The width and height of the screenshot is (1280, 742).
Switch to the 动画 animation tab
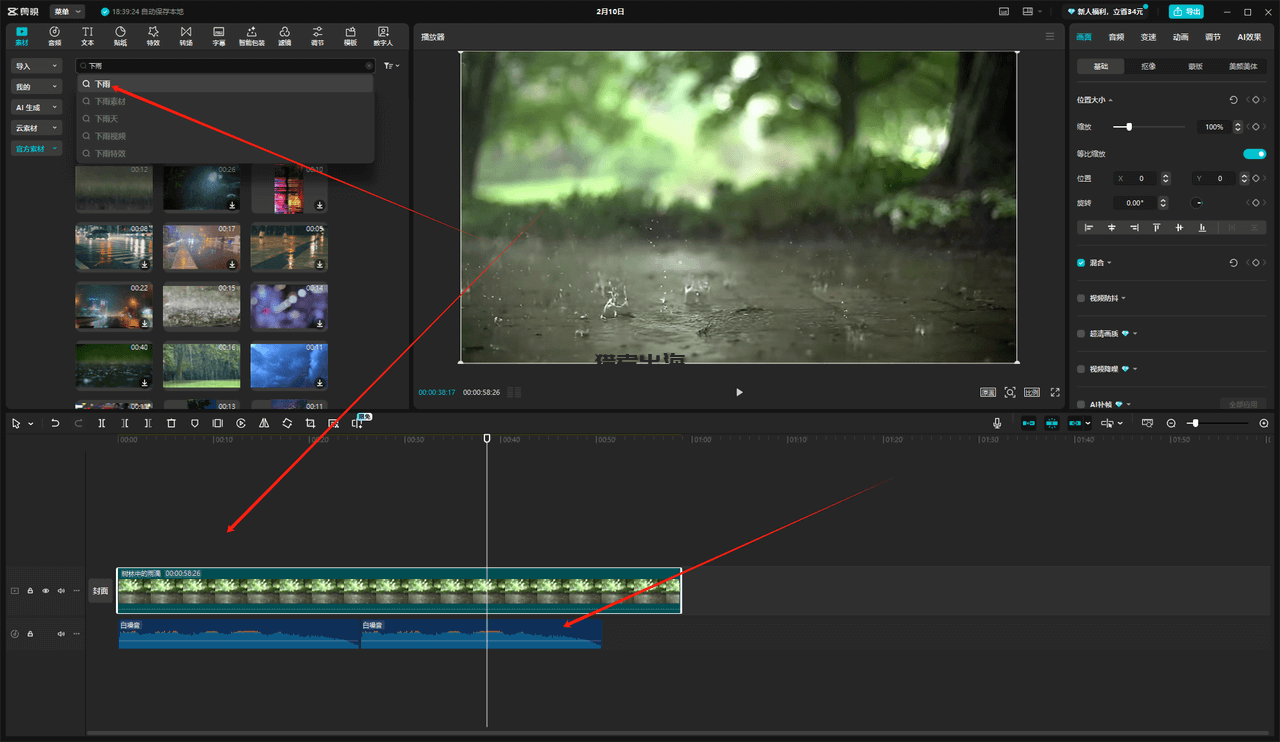coord(1181,37)
